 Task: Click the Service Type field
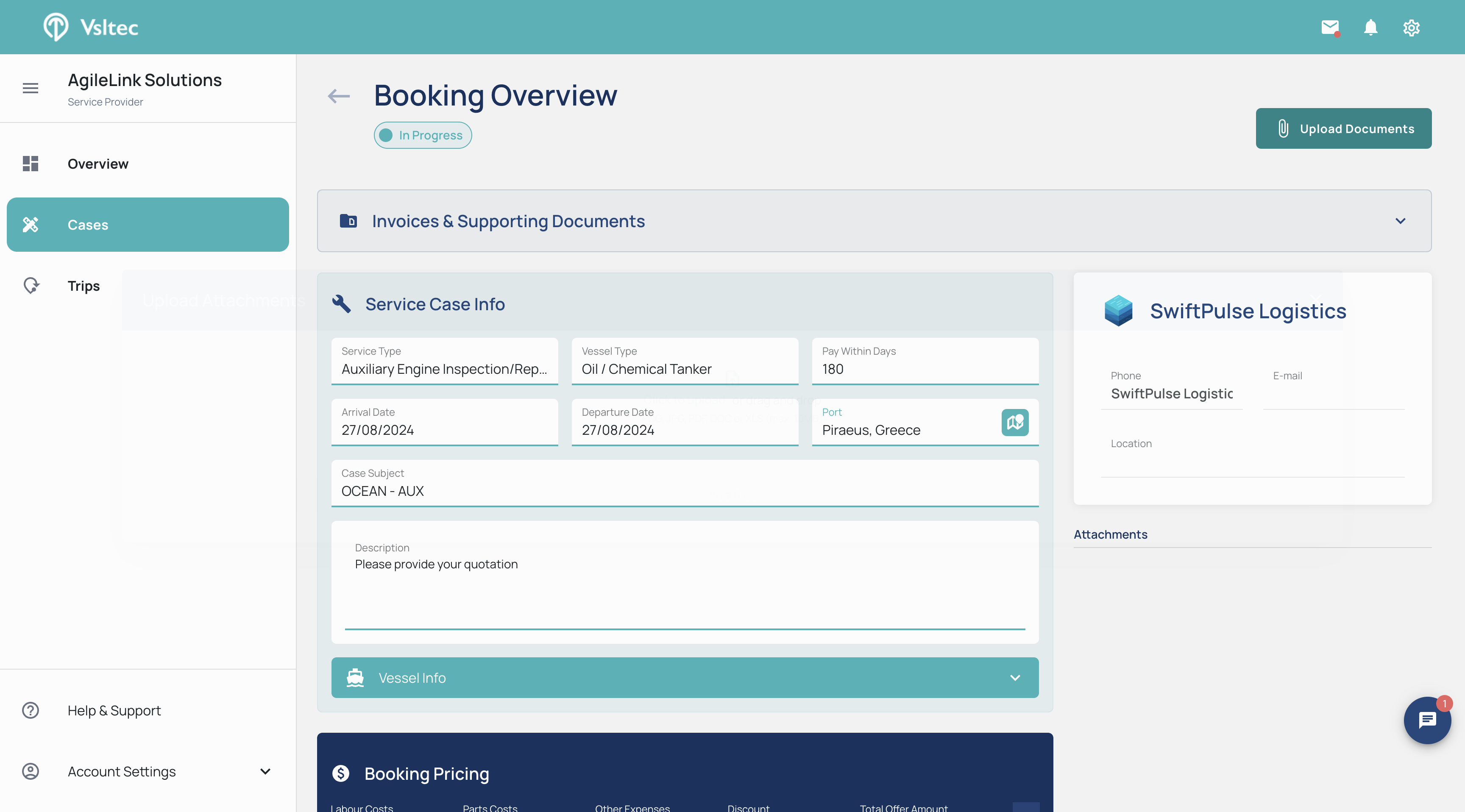click(445, 362)
